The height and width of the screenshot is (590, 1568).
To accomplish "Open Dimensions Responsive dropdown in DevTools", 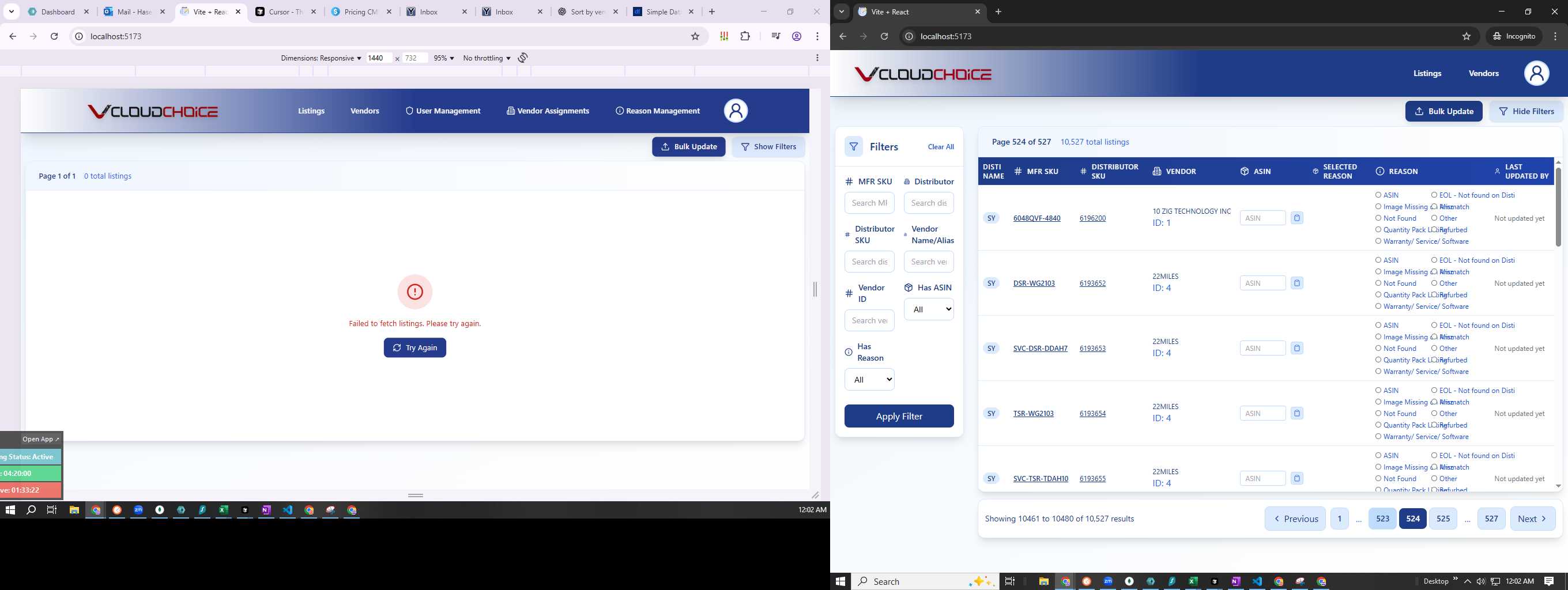I will tap(321, 58).
